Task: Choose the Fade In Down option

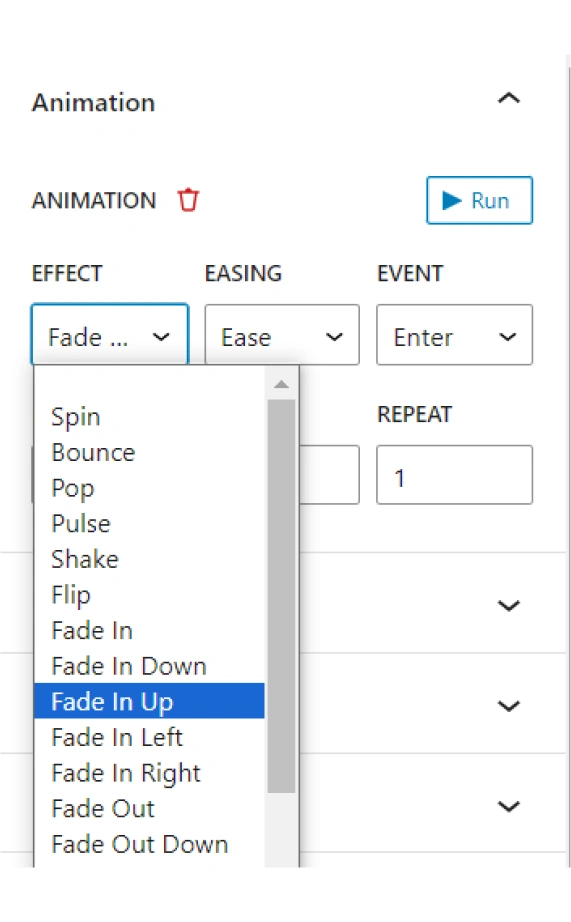Action: [149, 666]
